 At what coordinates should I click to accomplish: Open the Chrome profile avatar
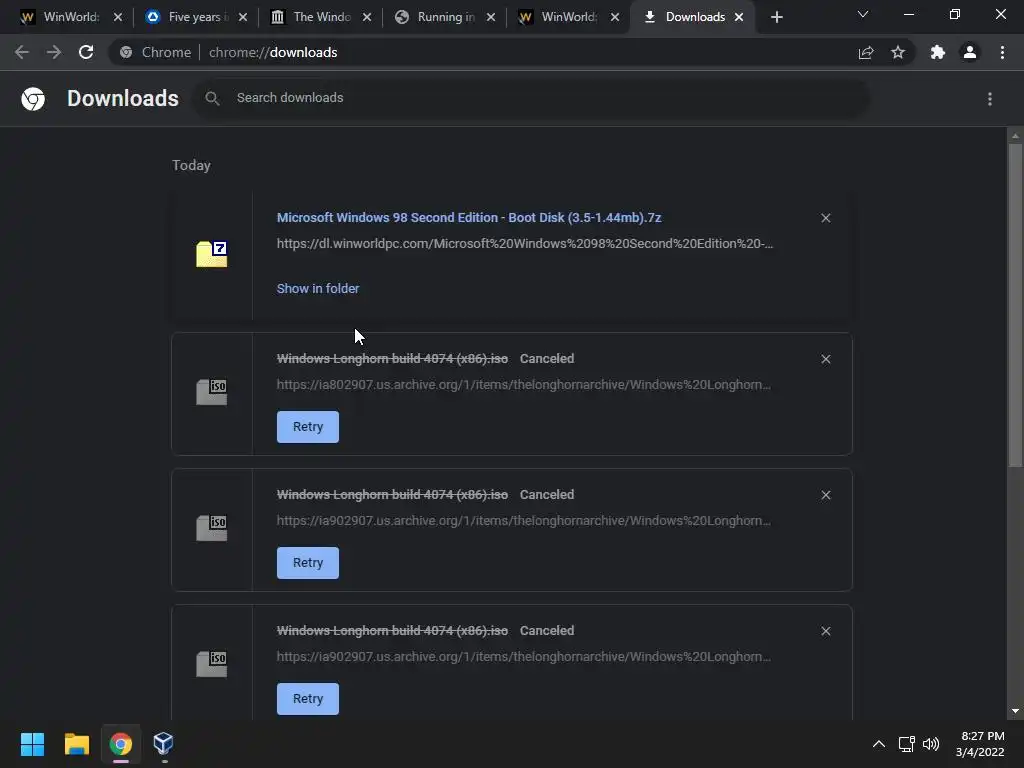(970, 52)
